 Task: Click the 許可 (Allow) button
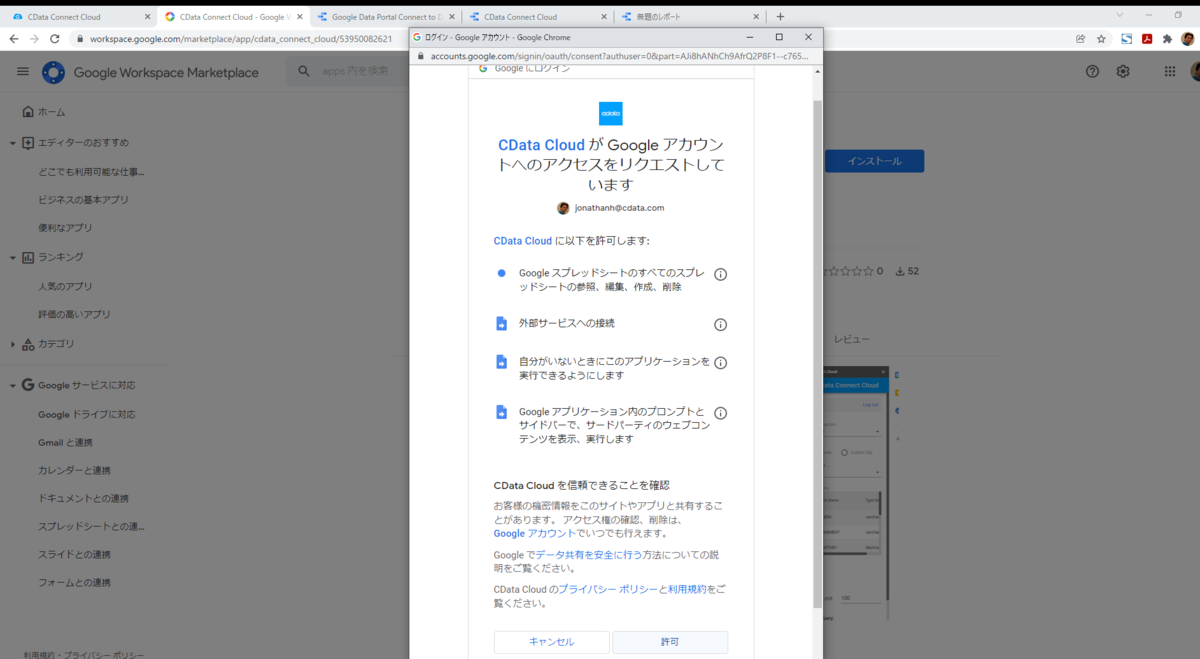click(x=670, y=642)
